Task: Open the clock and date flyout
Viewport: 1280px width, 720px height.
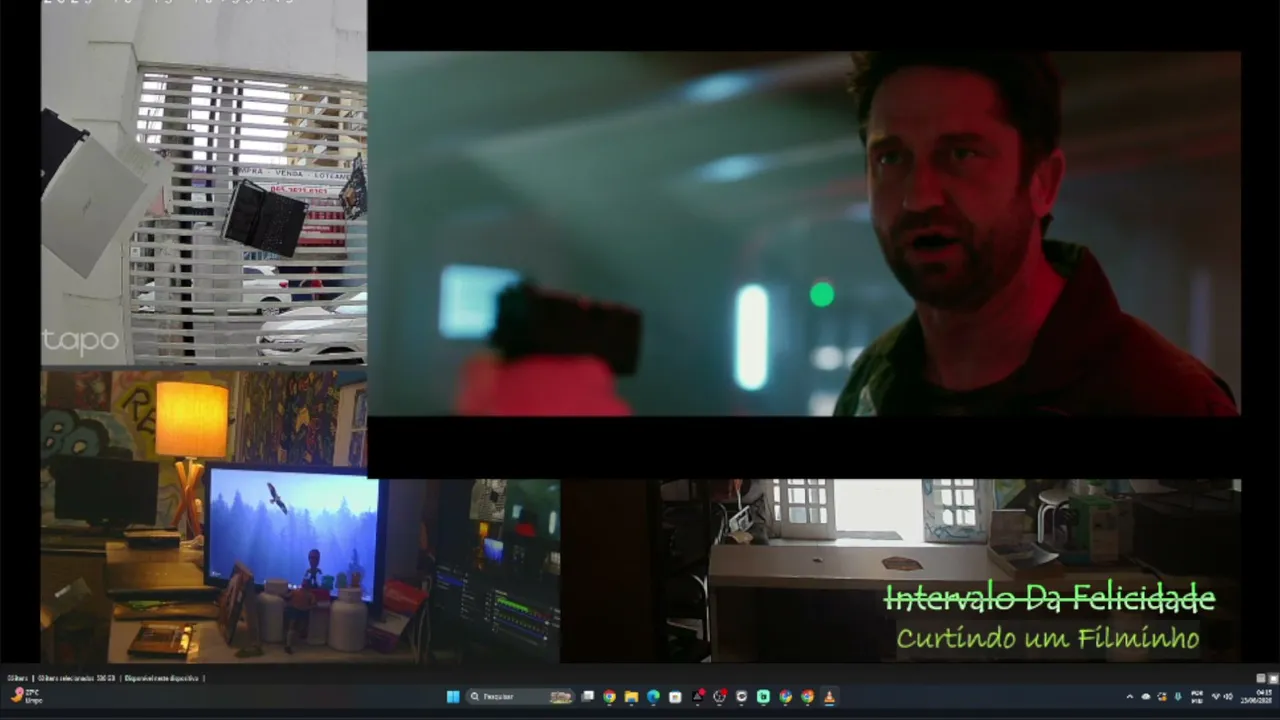Action: 1257,697
